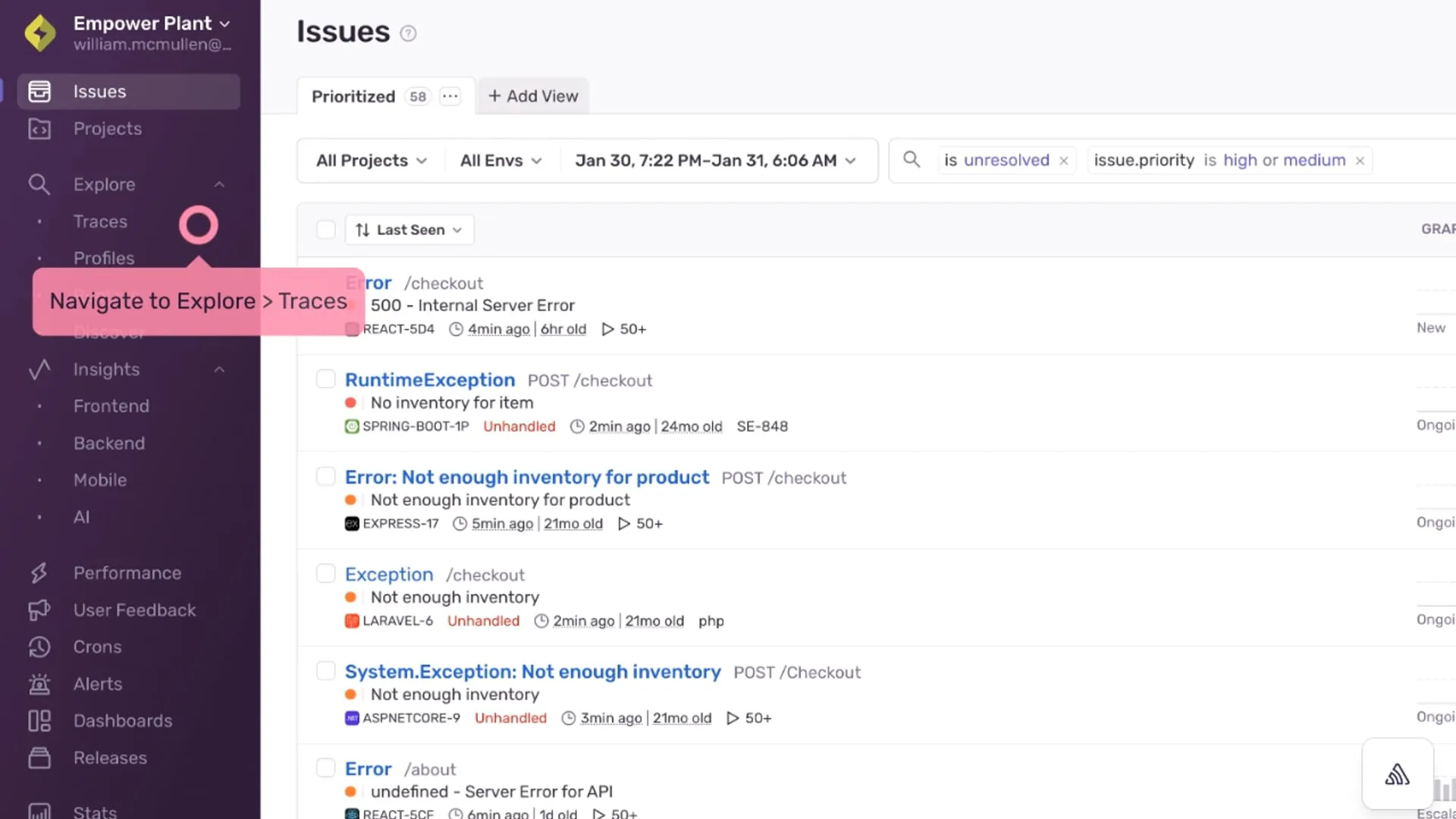This screenshot has width=1456, height=819.
Task: Click the Stats bar chart icon
Action: tap(39, 811)
